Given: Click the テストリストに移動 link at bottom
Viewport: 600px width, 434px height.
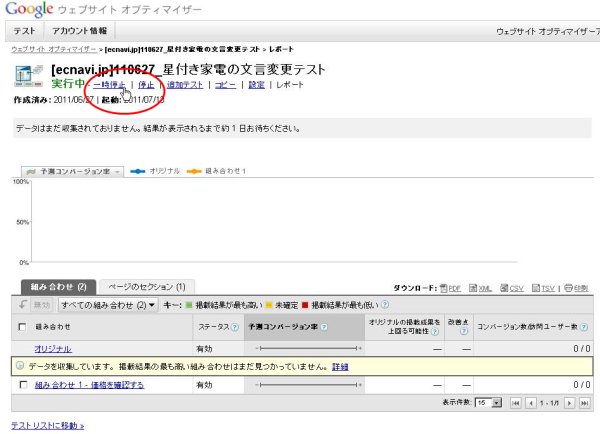Looking at the screenshot, I should (x=47, y=425).
